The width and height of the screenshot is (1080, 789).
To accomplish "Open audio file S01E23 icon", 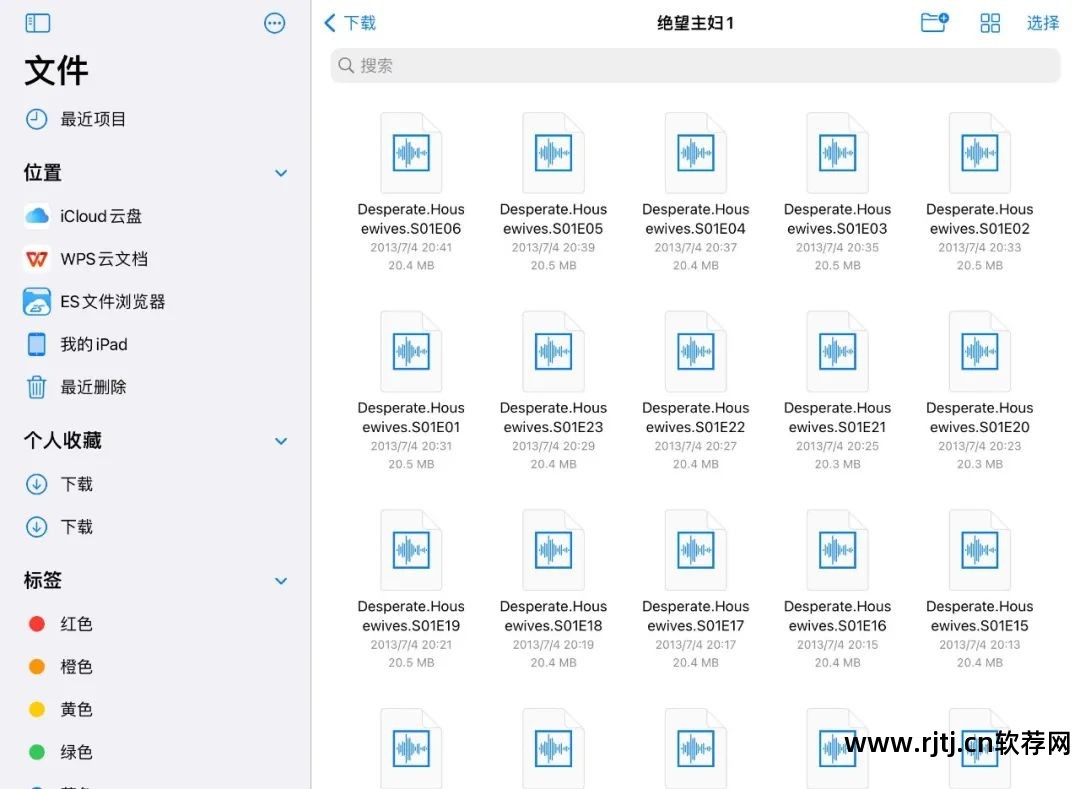I will [553, 352].
